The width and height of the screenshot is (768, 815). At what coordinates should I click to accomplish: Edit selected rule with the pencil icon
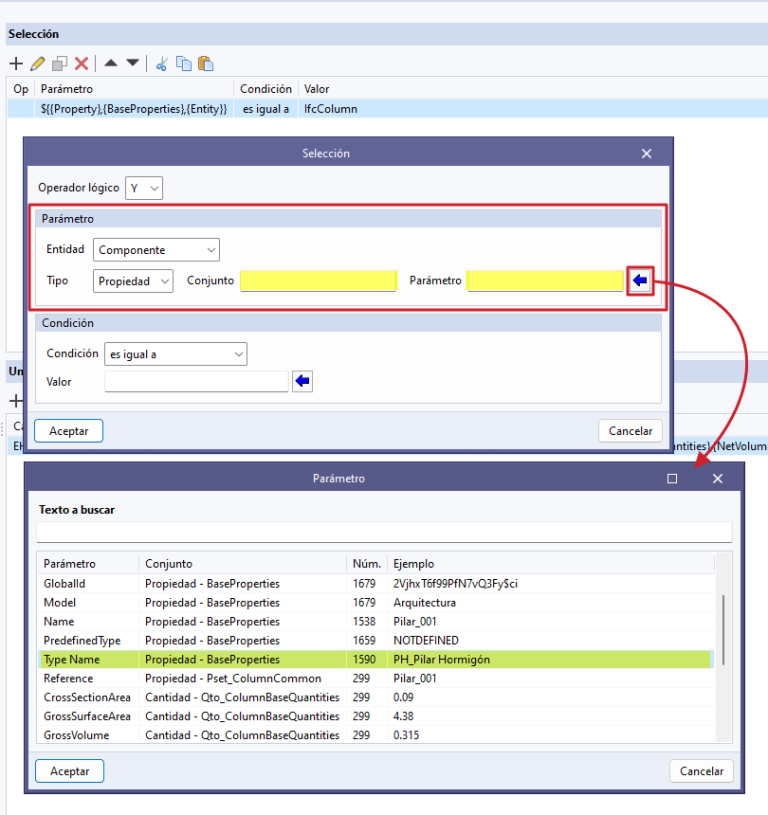[x=37, y=63]
